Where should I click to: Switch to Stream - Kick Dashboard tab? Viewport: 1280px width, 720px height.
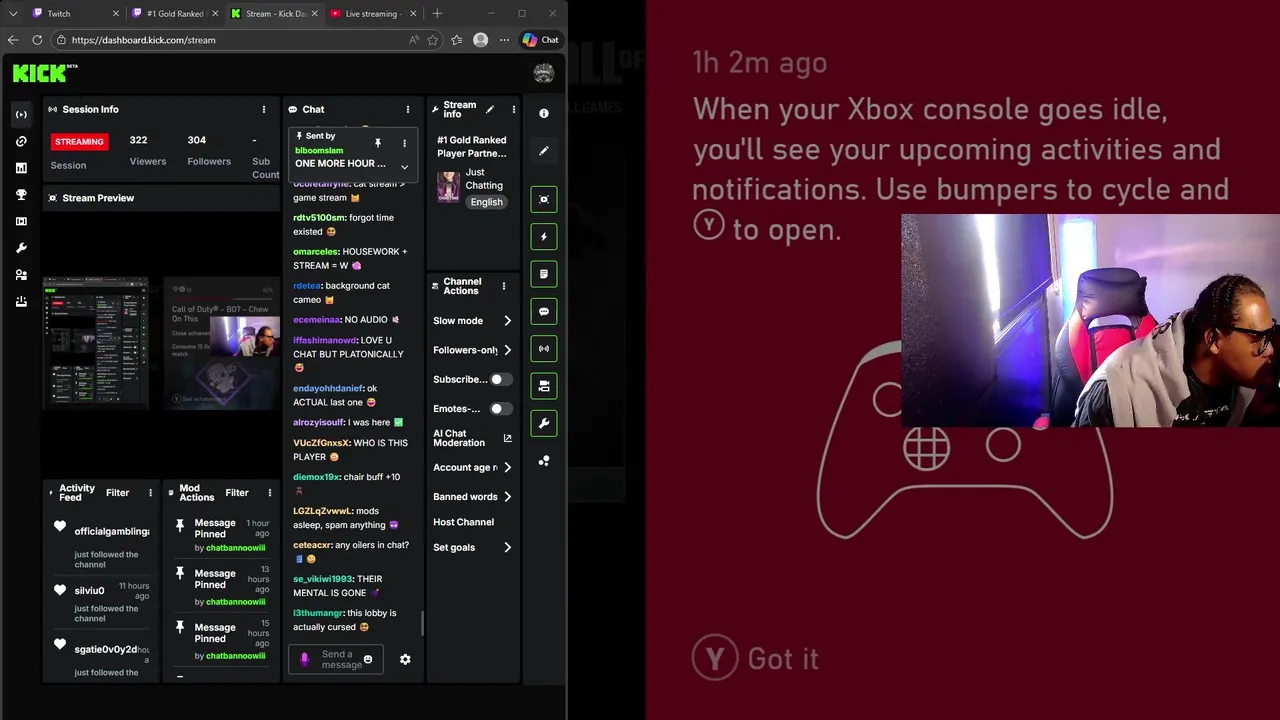(x=274, y=14)
